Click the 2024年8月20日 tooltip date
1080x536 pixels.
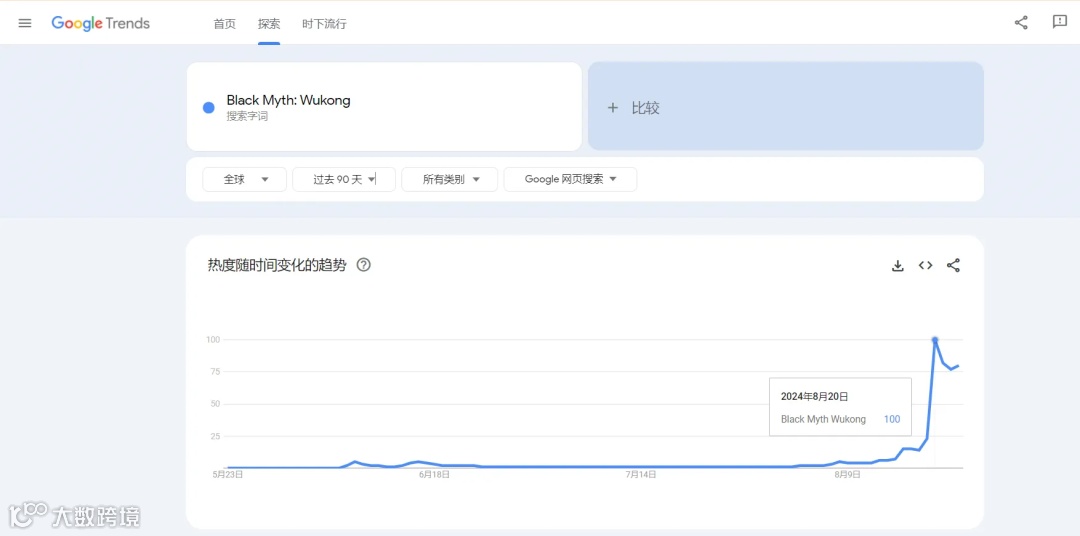point(814,397)
